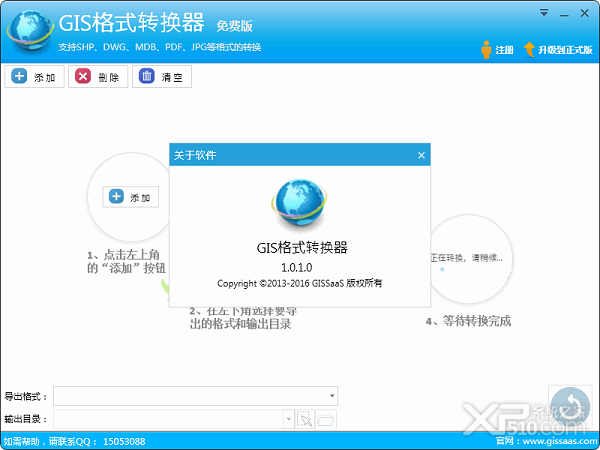Image resolution: width=600 pixels, height=450 pixels.
Task: Click the 输出目录 output directory field
Action: coord(168,419)
